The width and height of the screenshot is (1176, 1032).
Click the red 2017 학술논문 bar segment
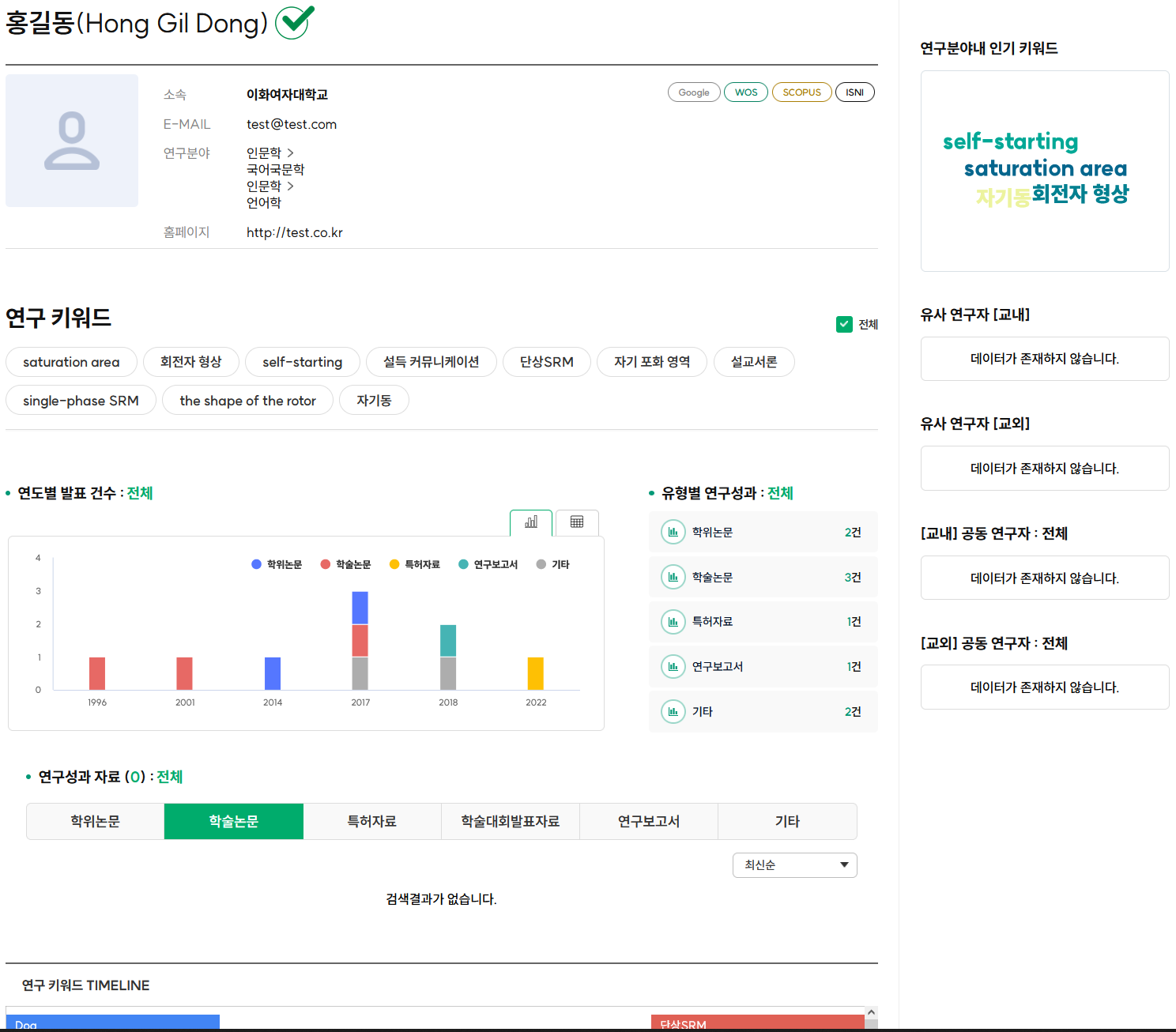[360, 641]
